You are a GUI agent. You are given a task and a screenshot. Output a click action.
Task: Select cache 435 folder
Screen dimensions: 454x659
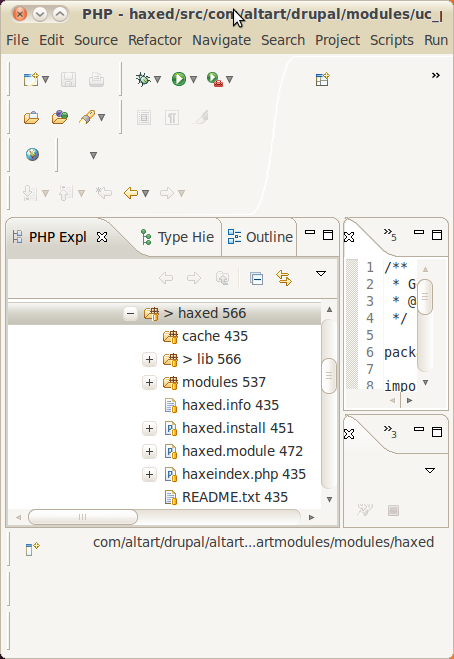tap(205, 336)
